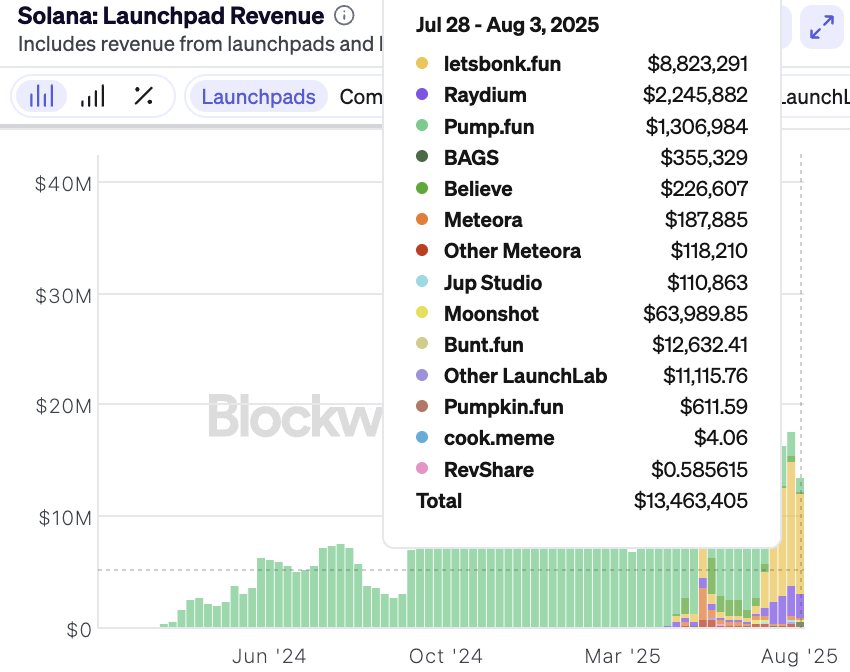Click the letsbonk.fun label in tooltip
Viewport: 850px width, 672px height.
point(502,64)
